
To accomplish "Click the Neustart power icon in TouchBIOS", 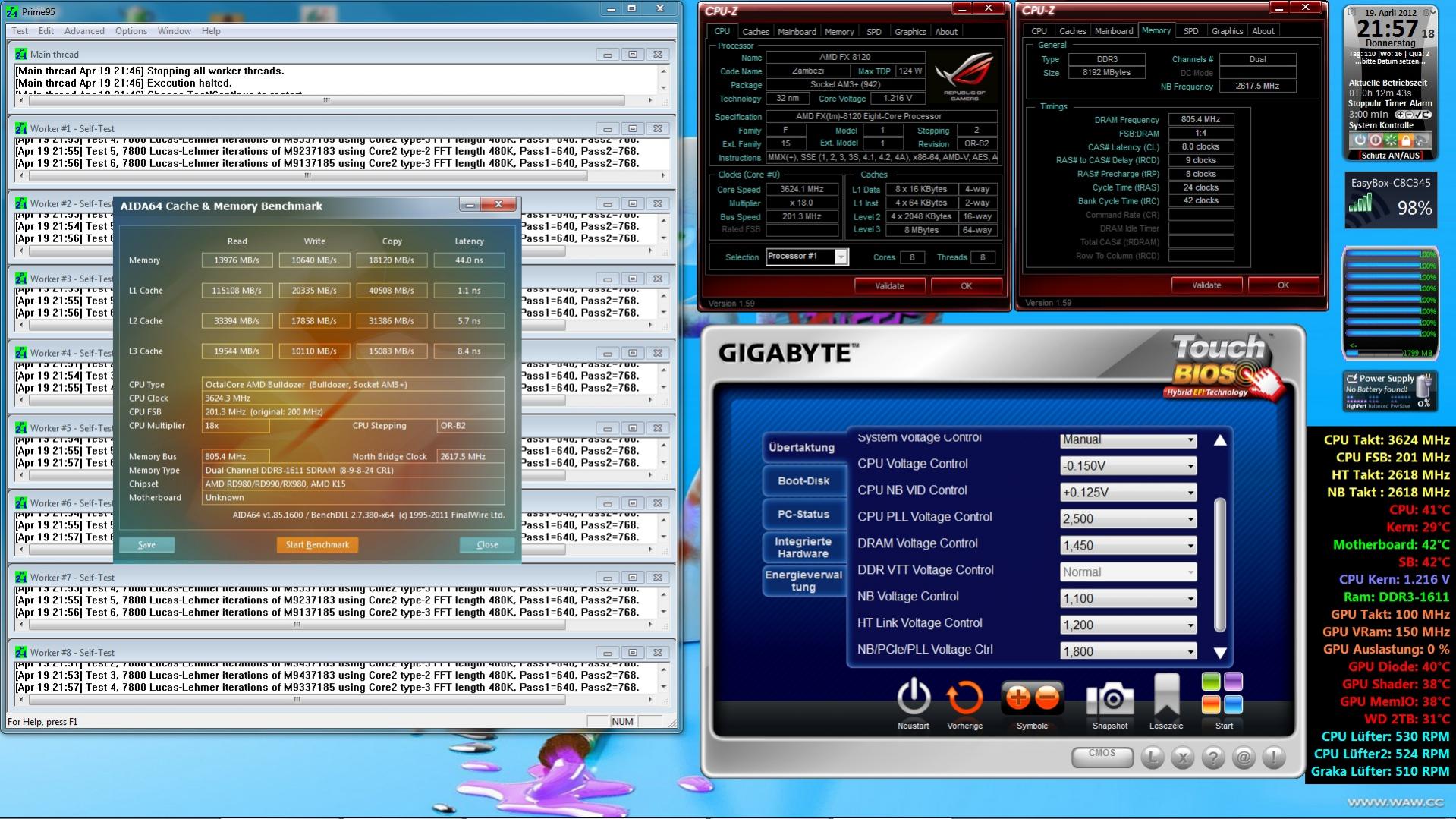I will coord(914,696).
